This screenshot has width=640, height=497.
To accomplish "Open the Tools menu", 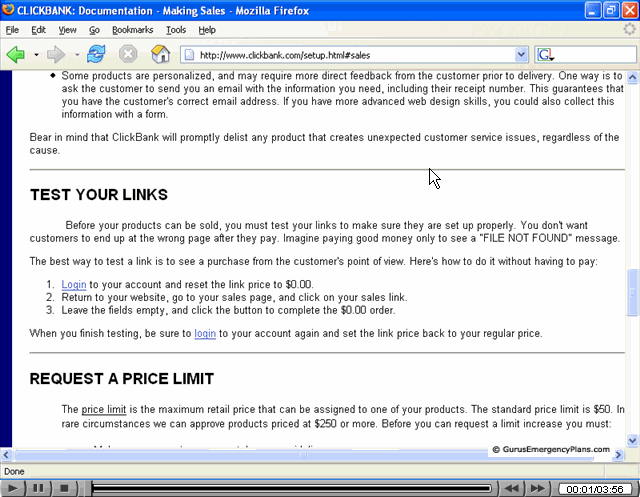I will point(176,30).
